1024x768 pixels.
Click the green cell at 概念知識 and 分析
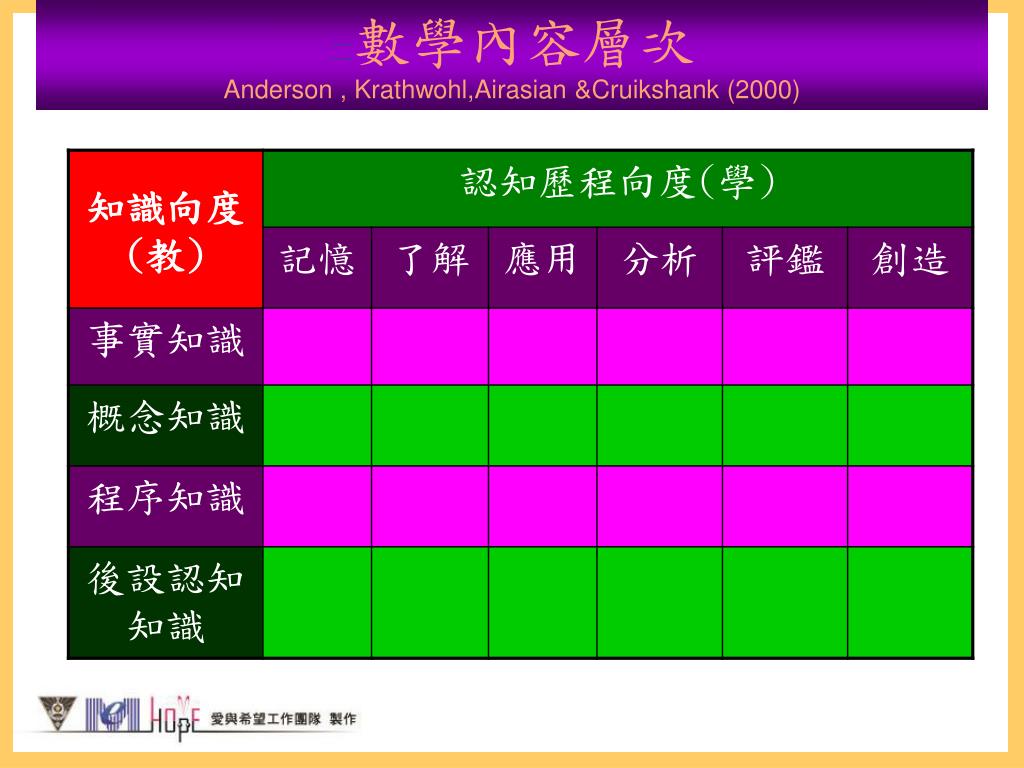pyautogui.click(x=660, y=425)
